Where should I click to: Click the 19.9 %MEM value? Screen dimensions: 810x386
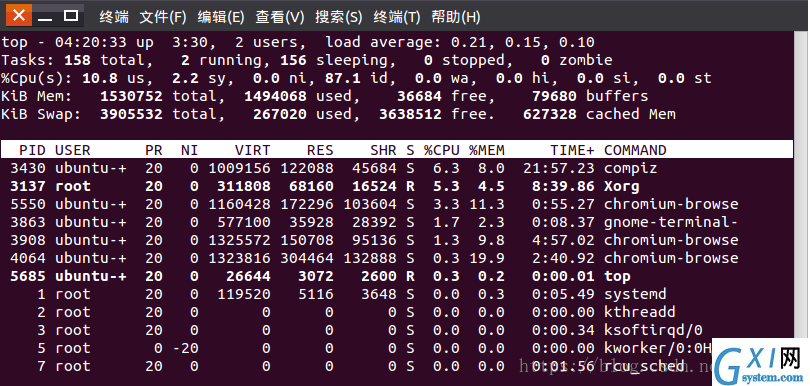click(x=487, y=258)
